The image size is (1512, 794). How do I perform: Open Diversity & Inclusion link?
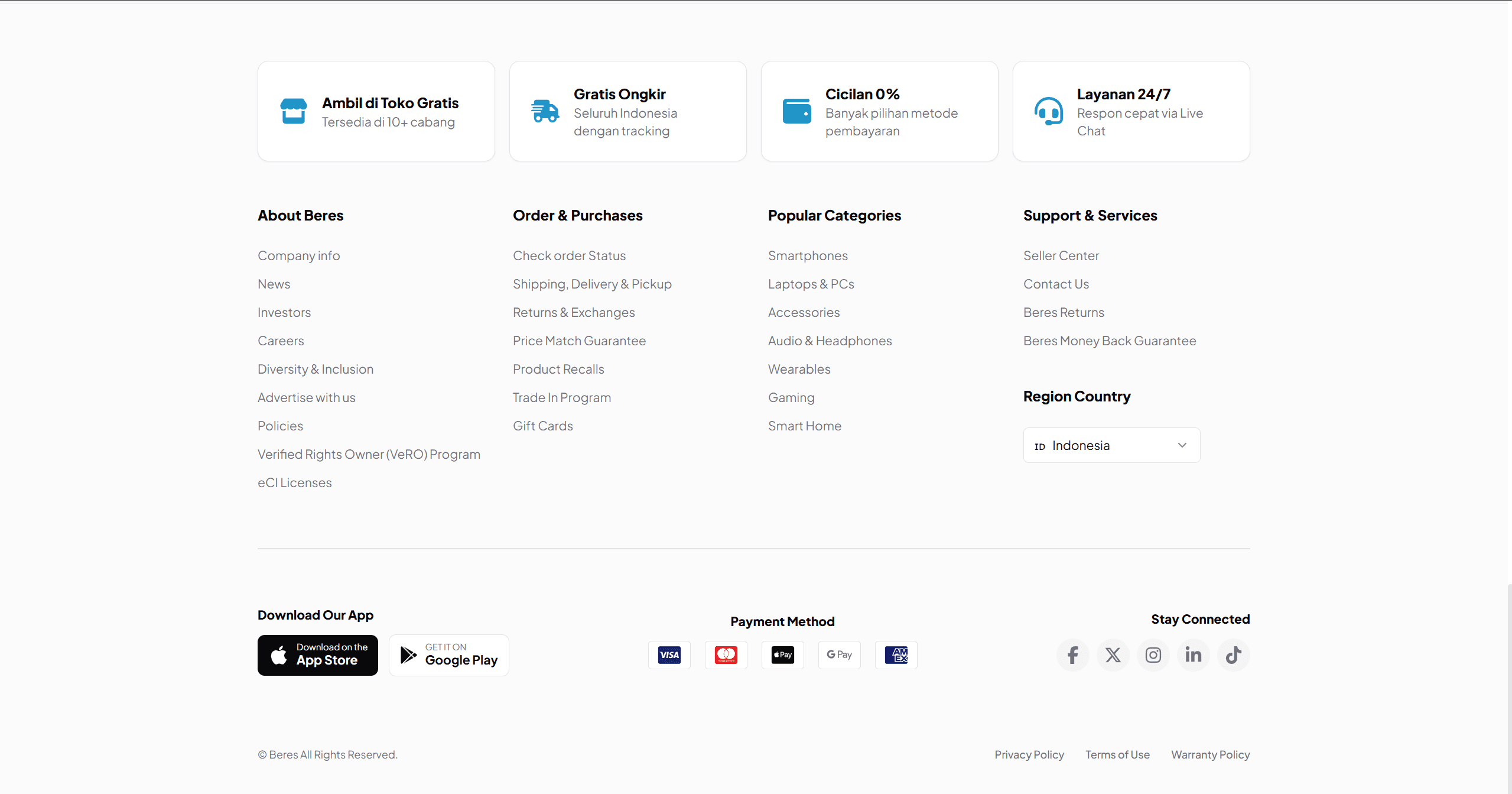point(316,370)
